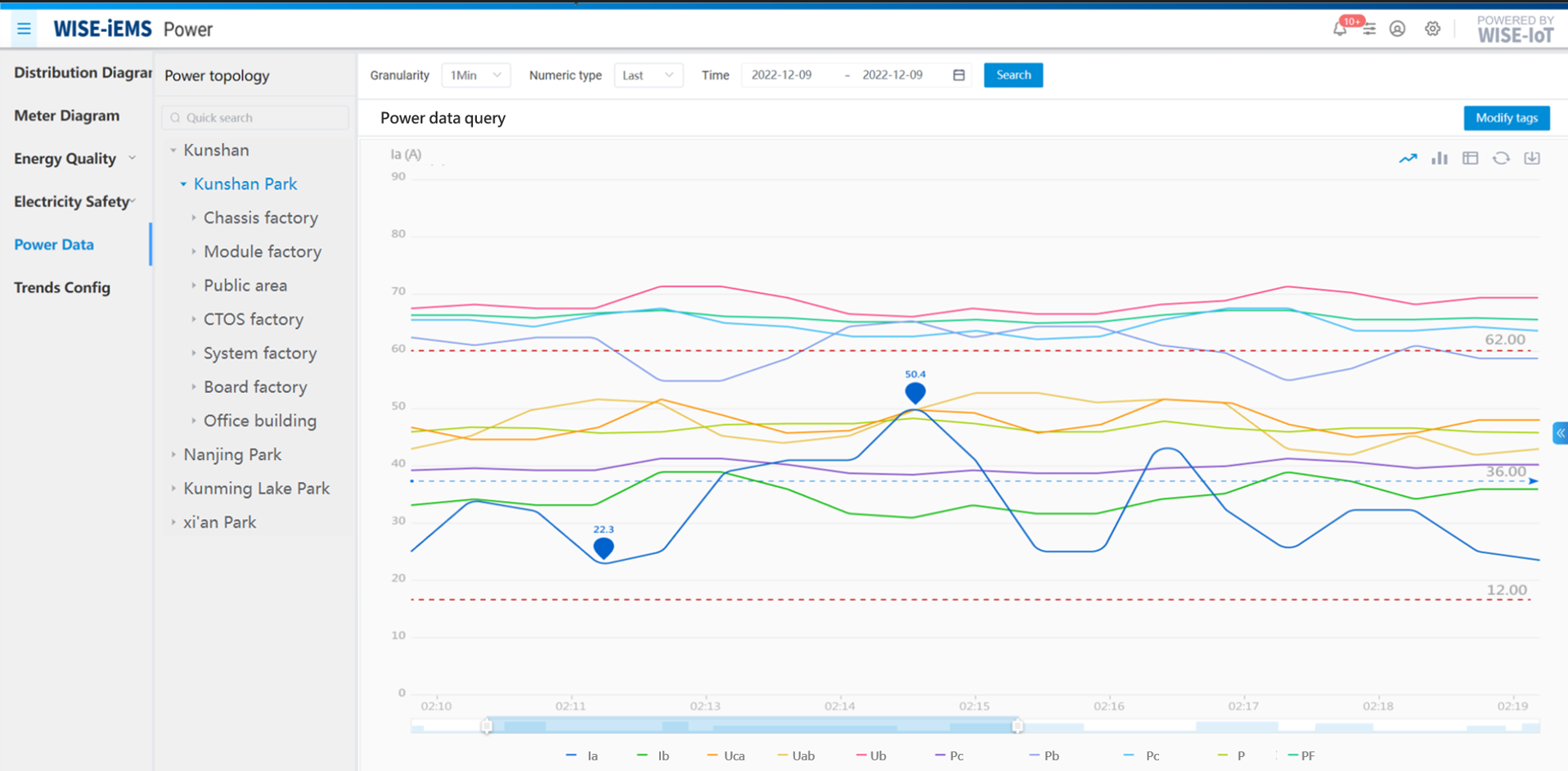Open the hamburger menu icon
Viewport: 1568px width, 771px height.
point(24,29)
